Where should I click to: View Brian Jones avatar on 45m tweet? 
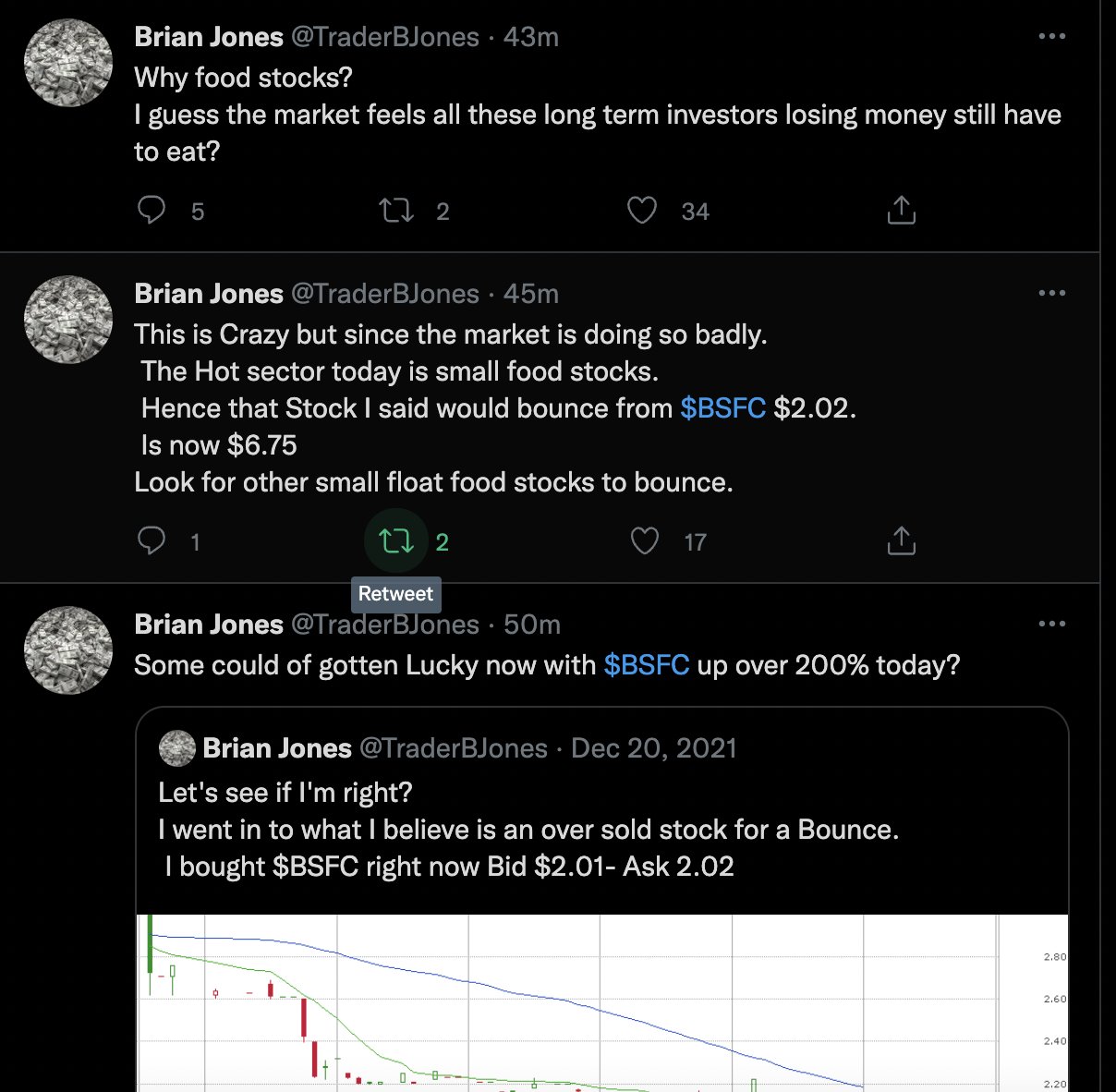point(67,320)
